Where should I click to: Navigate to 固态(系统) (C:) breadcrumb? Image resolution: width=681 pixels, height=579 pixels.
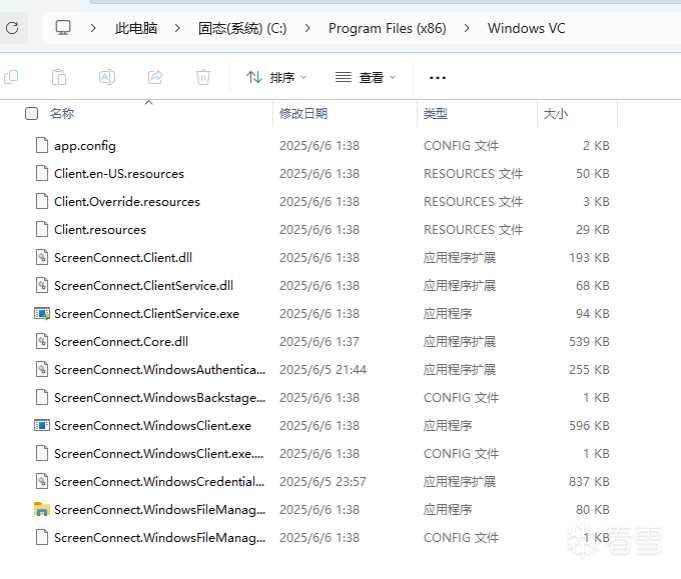(242, 28)
